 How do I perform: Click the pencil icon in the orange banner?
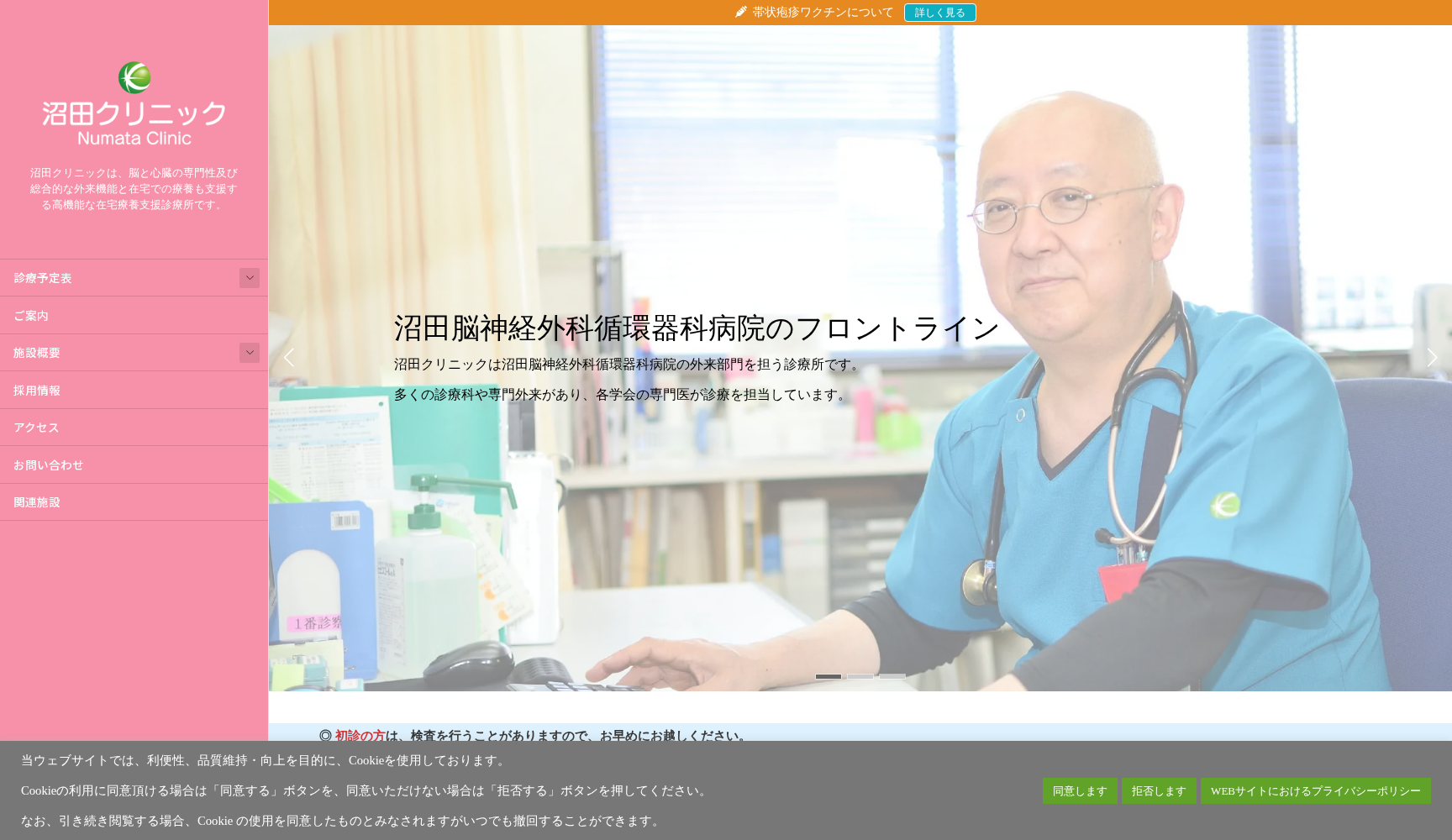pos(739,12)
